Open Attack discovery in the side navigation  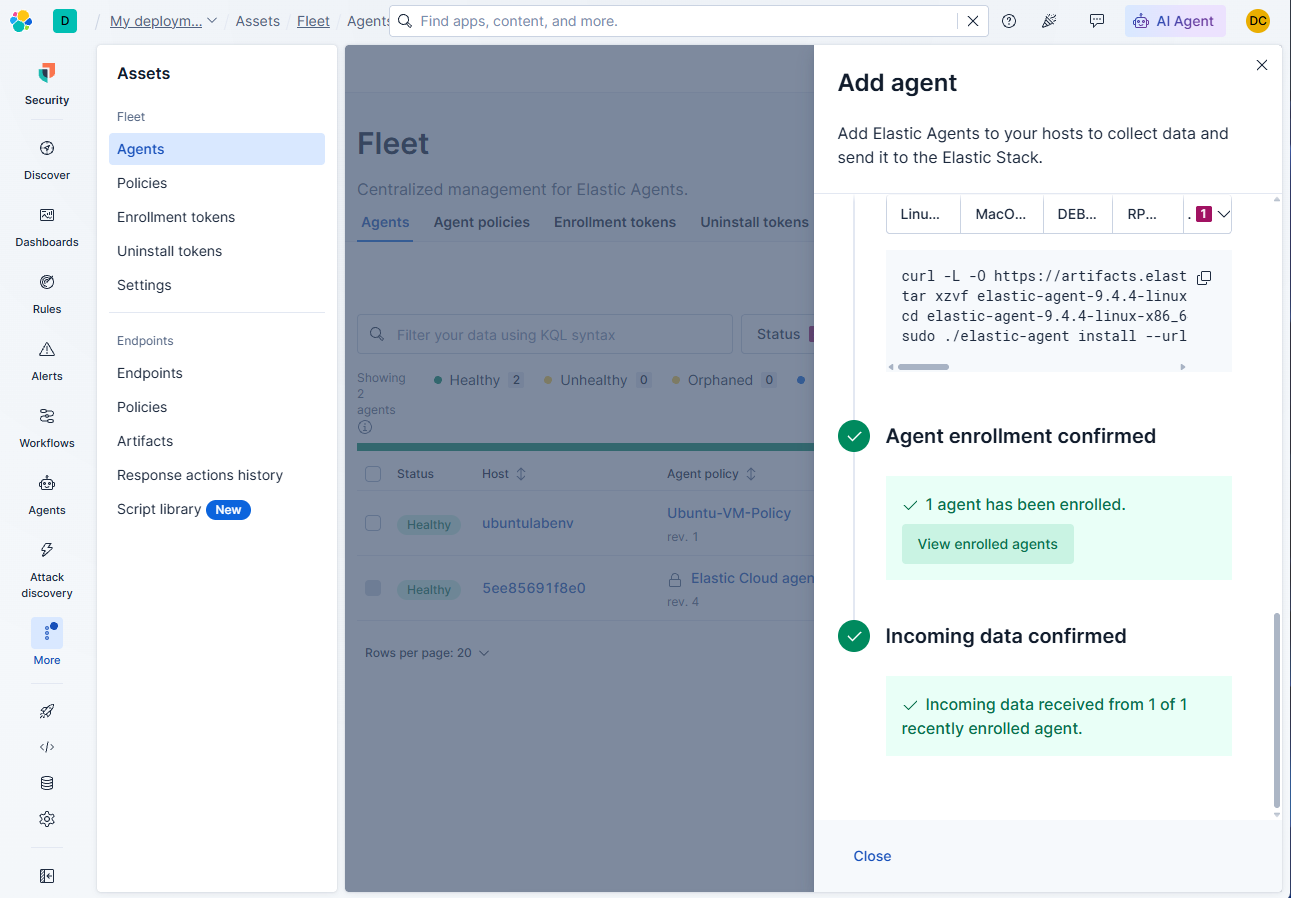(x=47, y=570)
